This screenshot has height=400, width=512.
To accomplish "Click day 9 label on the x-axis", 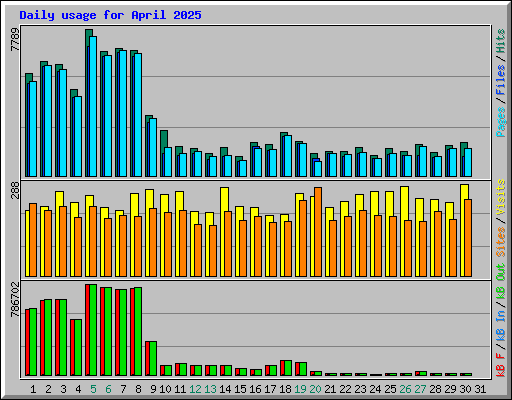I will tap(153, 389).
